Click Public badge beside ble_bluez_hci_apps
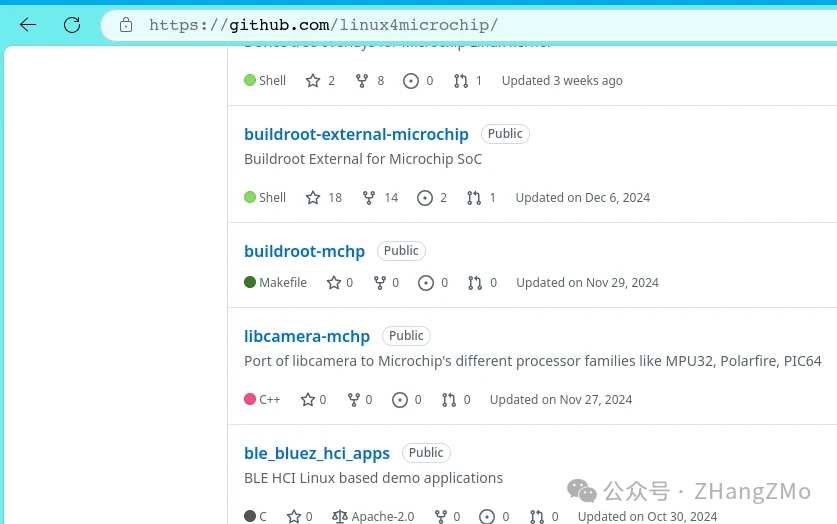The width and height of the screenshot is (837, 524). click(x=426, y=452)
